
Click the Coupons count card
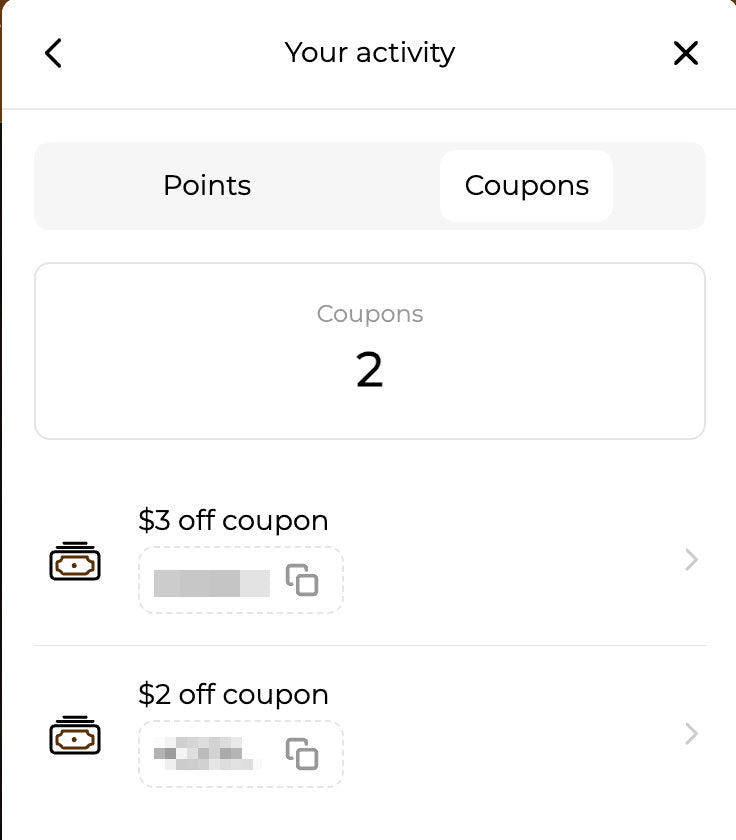point(370,351)
